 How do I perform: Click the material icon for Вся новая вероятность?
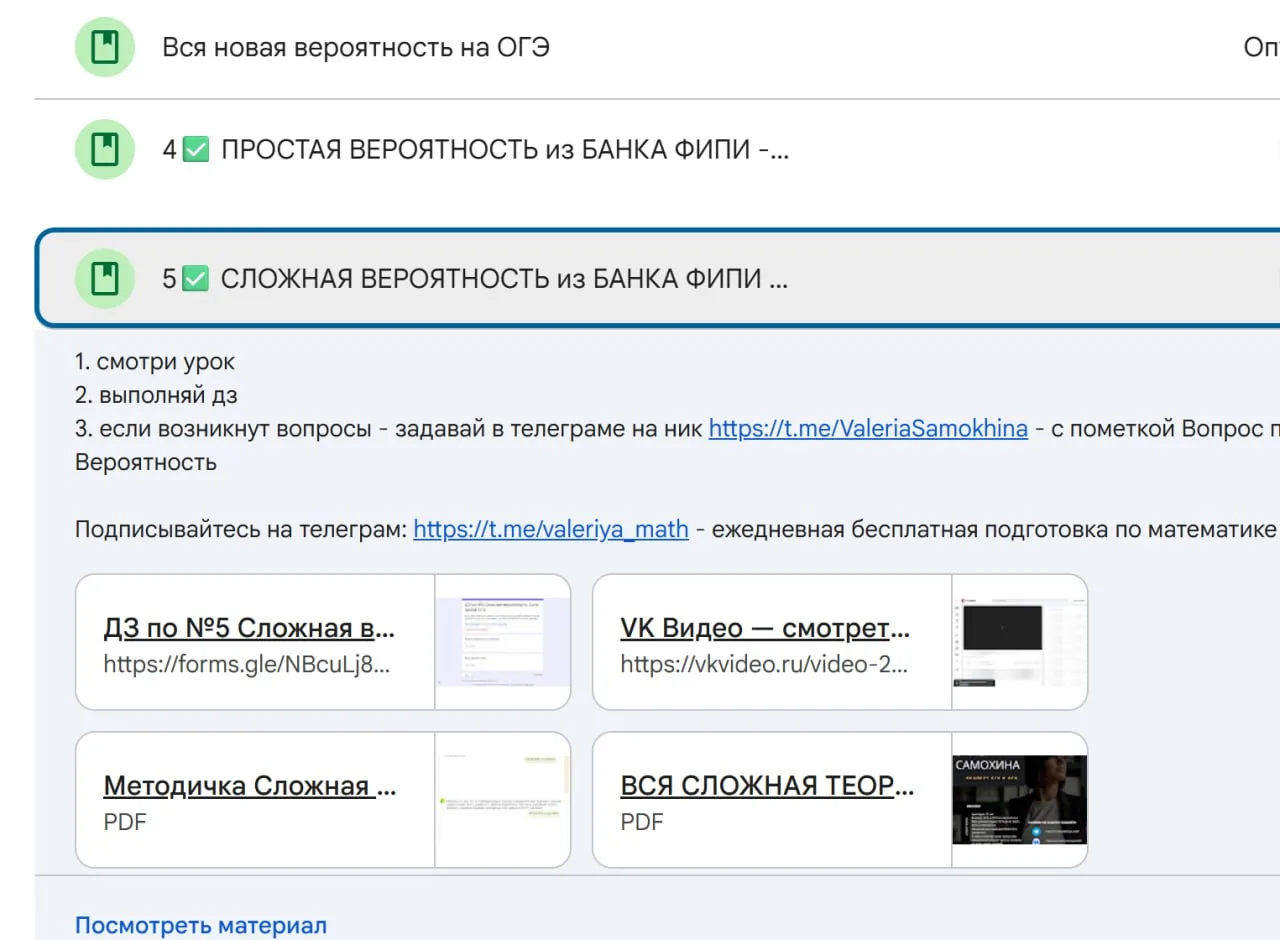click(x=105, y=47)
